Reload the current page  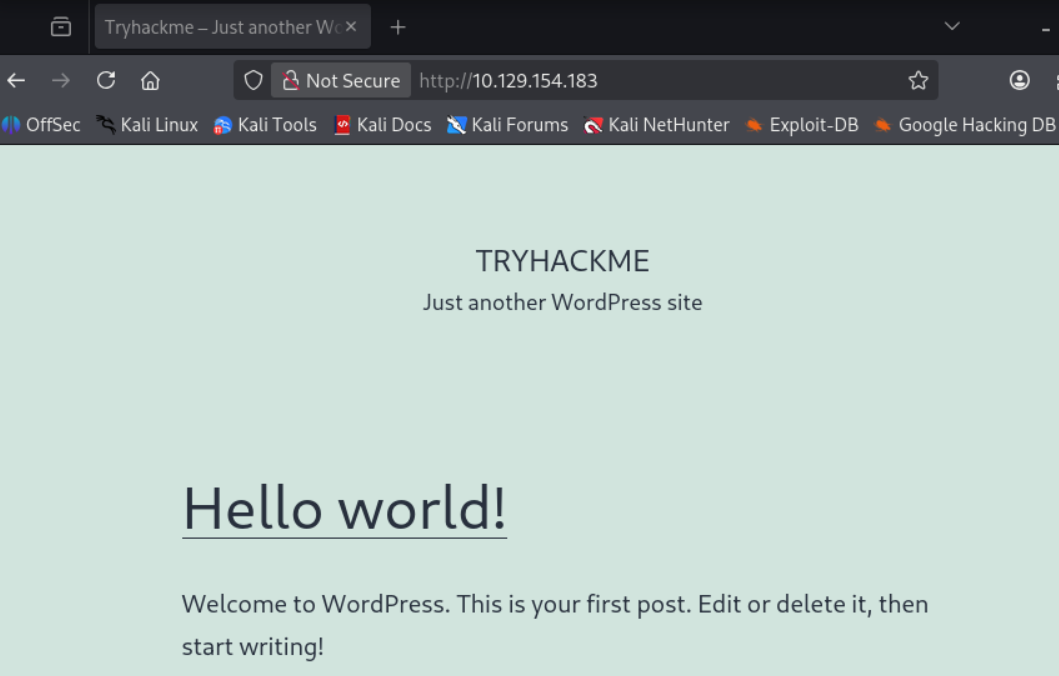pos(106,81)
